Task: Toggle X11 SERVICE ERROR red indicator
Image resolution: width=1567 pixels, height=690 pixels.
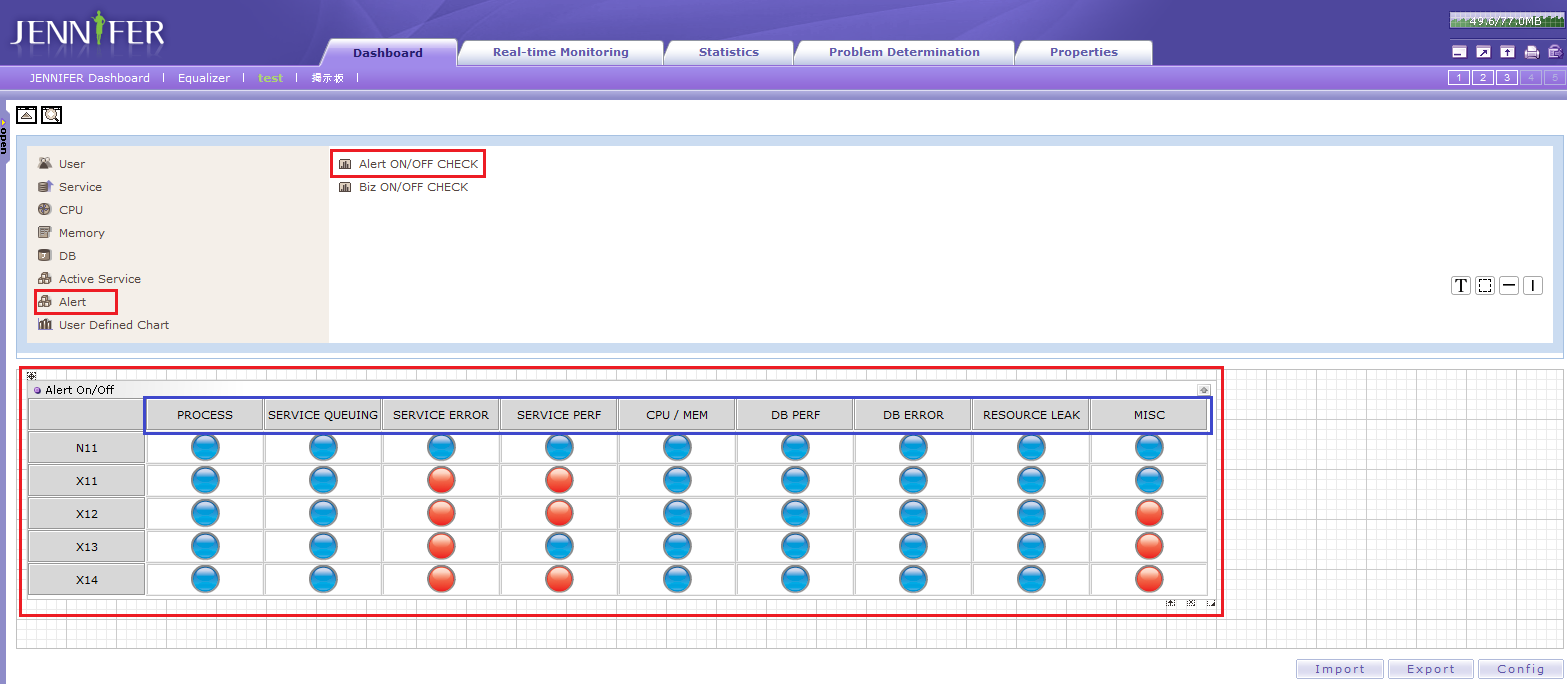Action: click(x=441, y=481)
